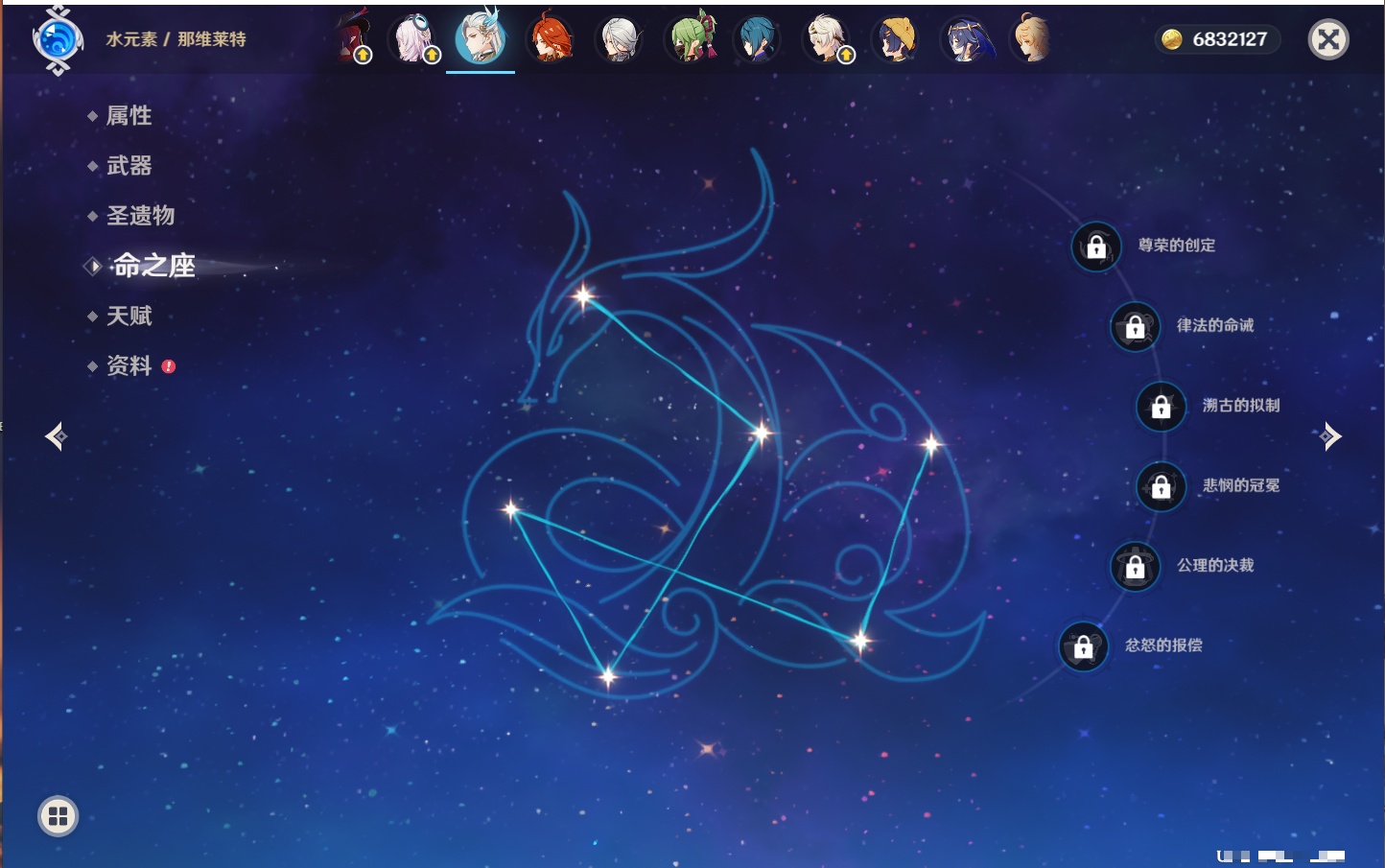Viewport: 1385px width, 868px height.
Task: Close the character screen with X
Action: [x=1328, y=39]
